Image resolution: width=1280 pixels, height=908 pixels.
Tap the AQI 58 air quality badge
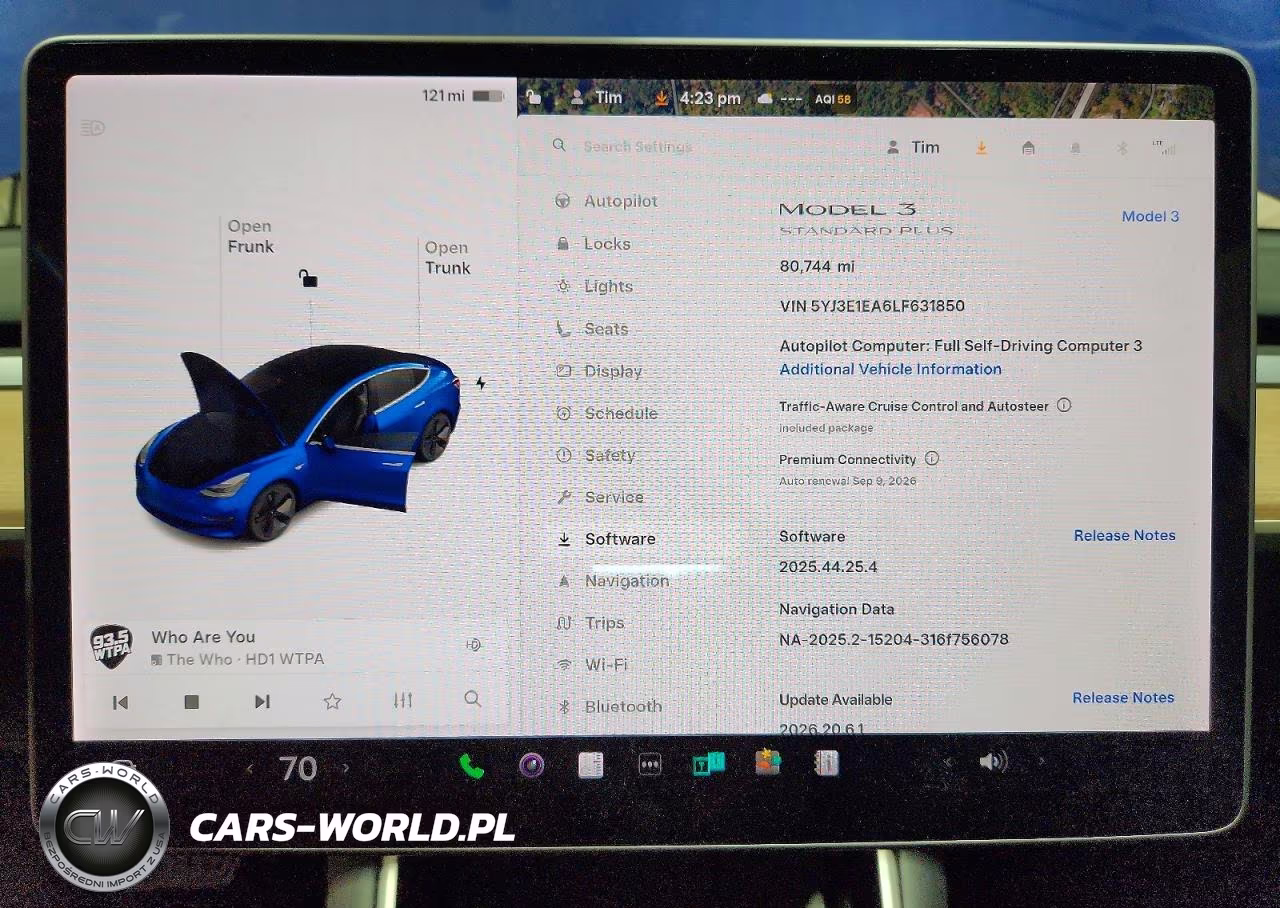click(x=833, y=99)
